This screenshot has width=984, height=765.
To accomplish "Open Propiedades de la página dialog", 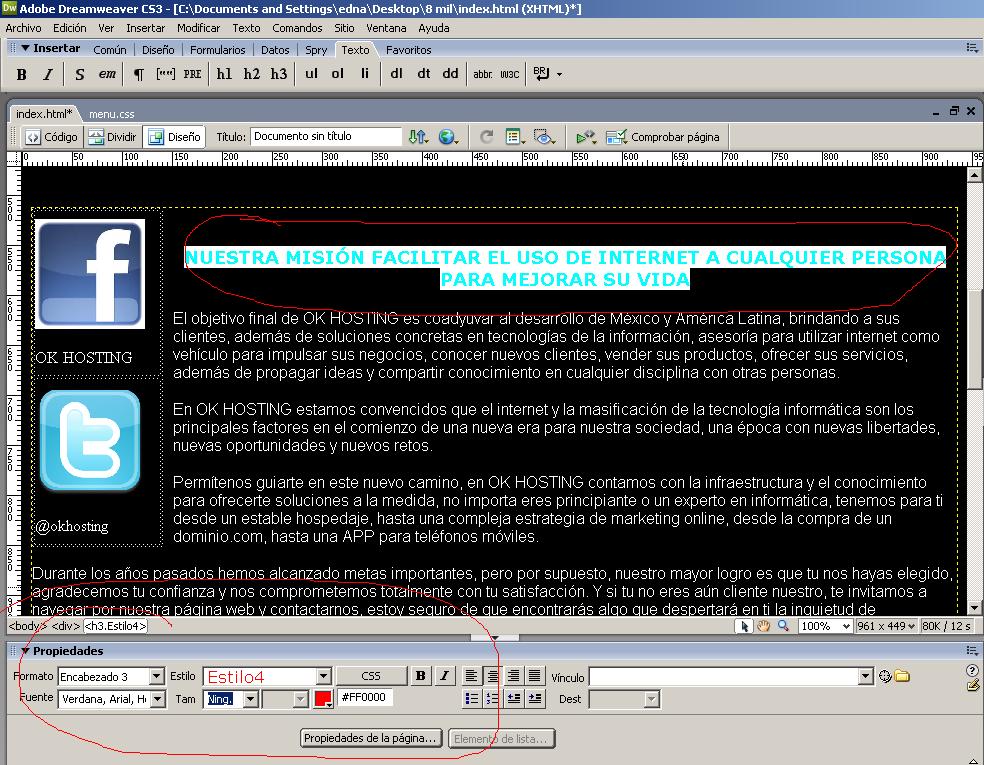I will 371,738.
